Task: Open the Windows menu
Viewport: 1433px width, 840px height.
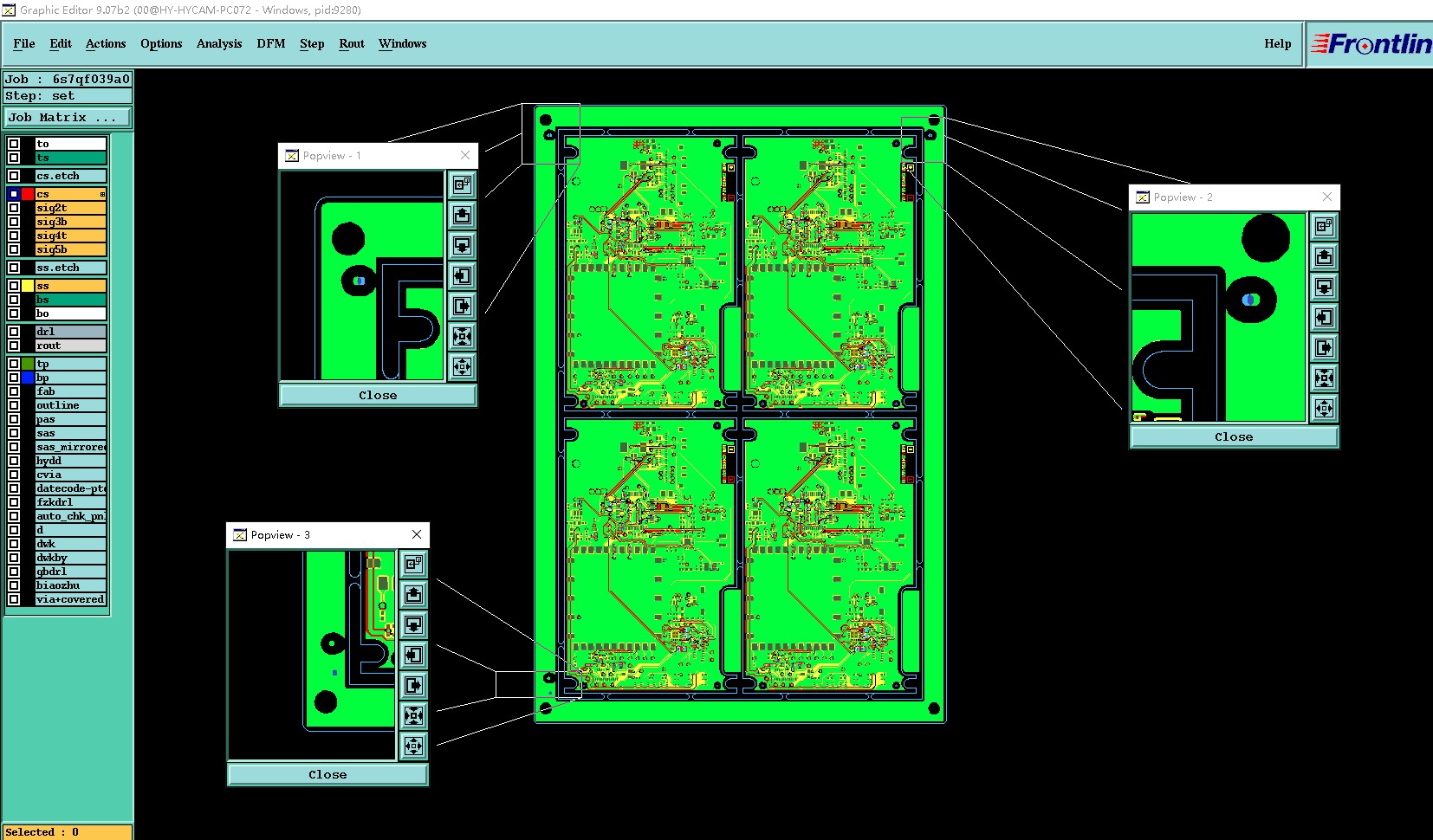Action: click(x=403, y=43)
